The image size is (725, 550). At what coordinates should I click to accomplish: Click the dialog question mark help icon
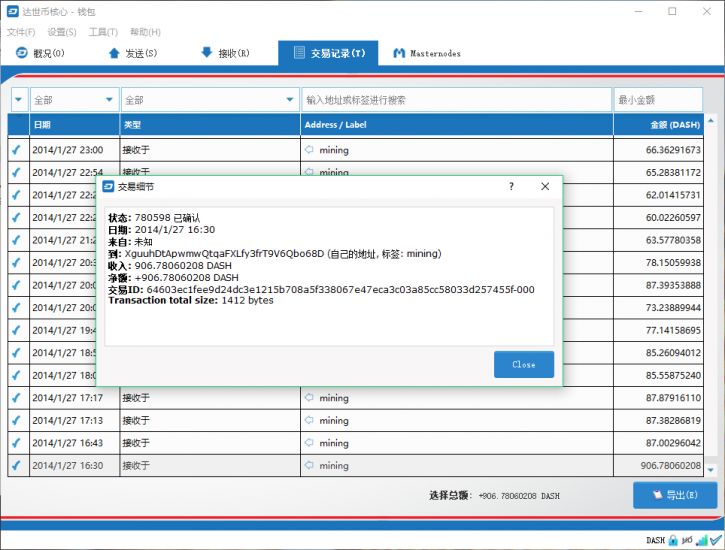click(x=511, y=186)
